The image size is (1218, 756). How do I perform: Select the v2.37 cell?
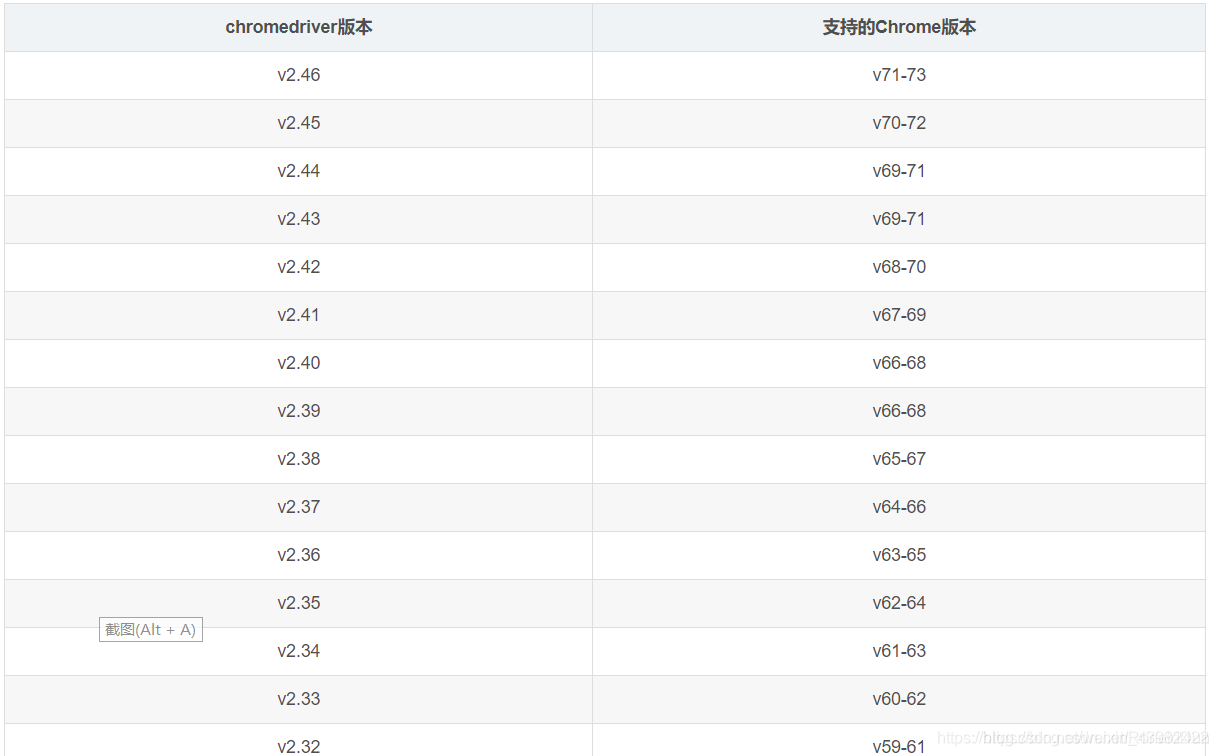[x=299, y=507]
